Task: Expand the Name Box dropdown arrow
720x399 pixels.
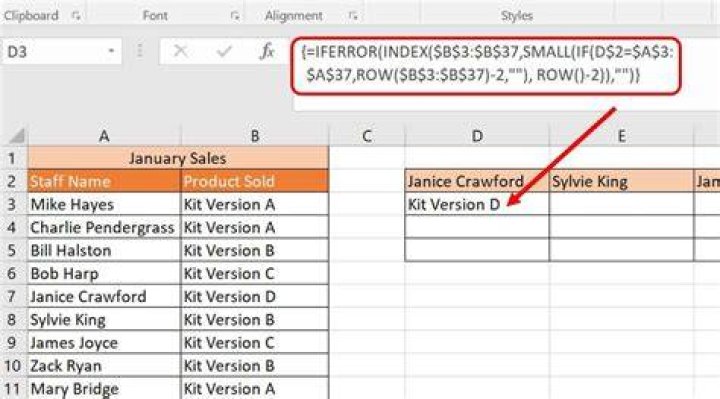Action: pos(111,51)
